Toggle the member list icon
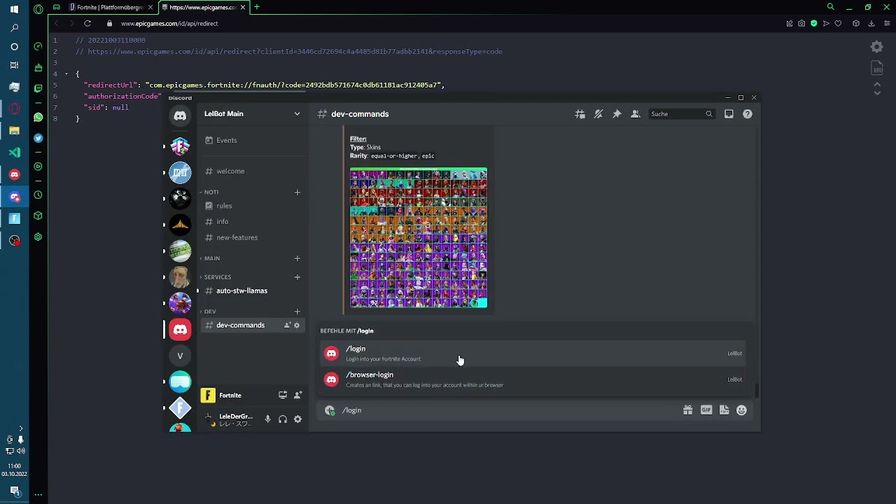 [x=635, y=114]
